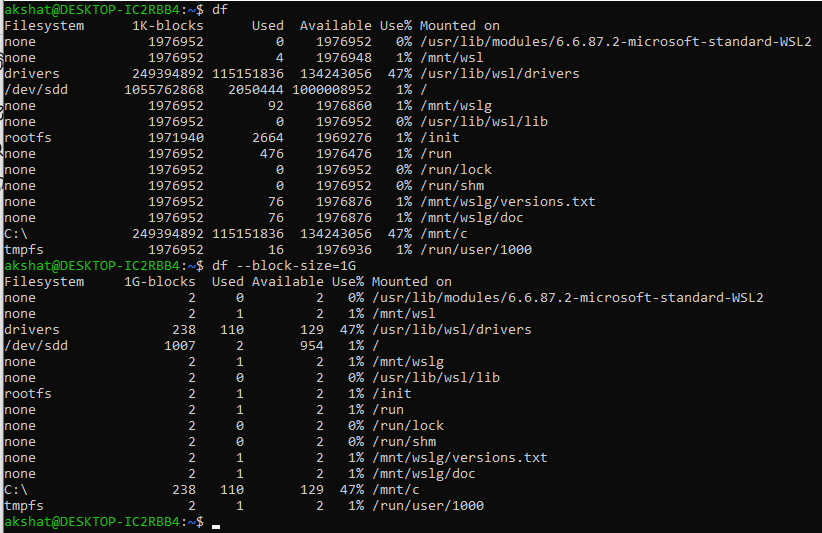Click the /dev/sdd entry in the first table
The height and width of the screenshot is (533, 822).
[x=36, y=90]
